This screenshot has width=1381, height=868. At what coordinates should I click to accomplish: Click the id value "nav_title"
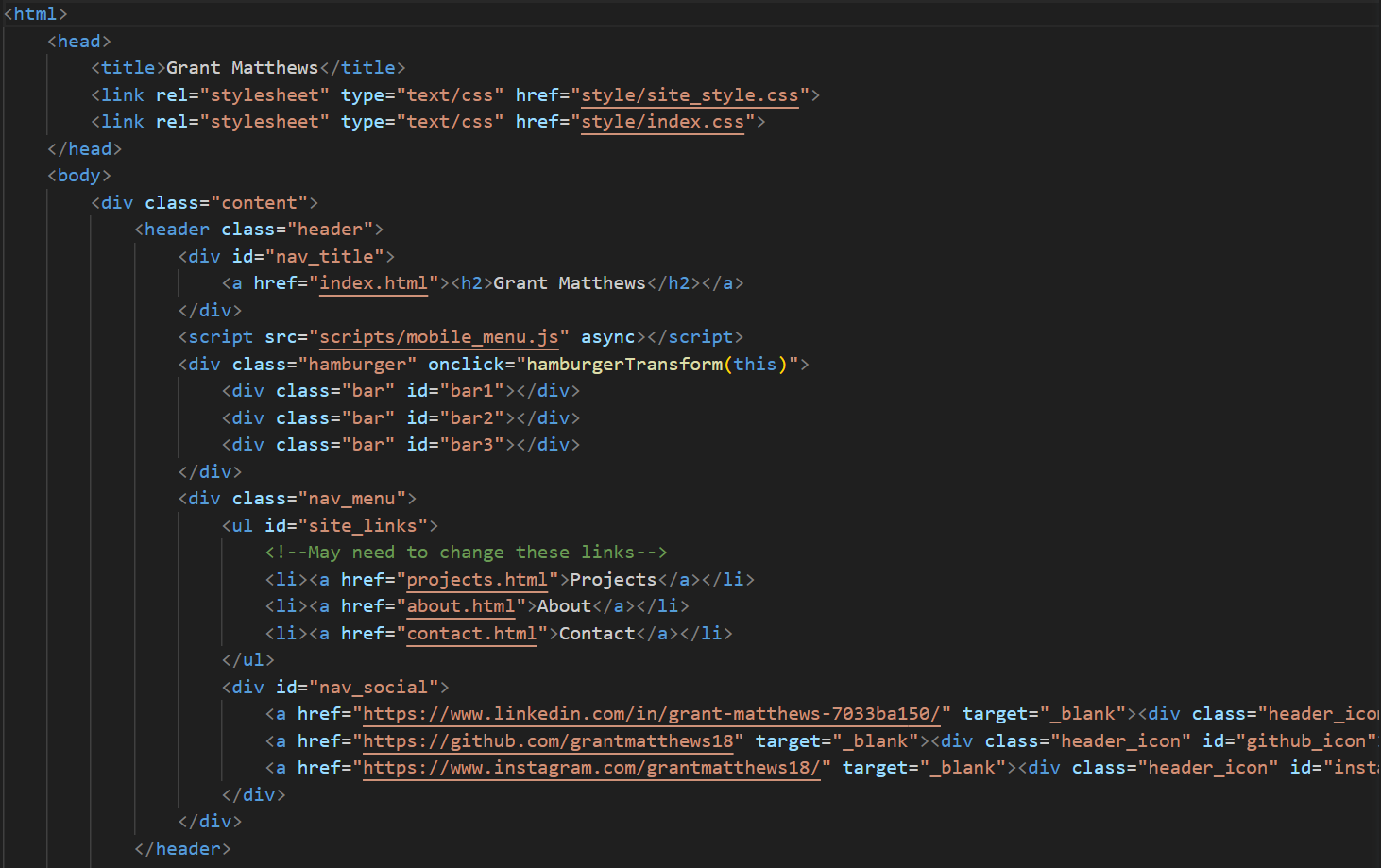(324, 257)
